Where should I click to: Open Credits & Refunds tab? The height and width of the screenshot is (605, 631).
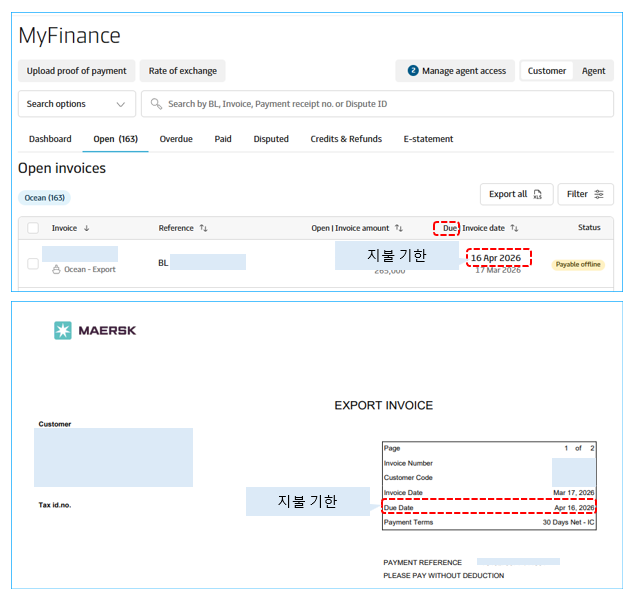point(346,139)
